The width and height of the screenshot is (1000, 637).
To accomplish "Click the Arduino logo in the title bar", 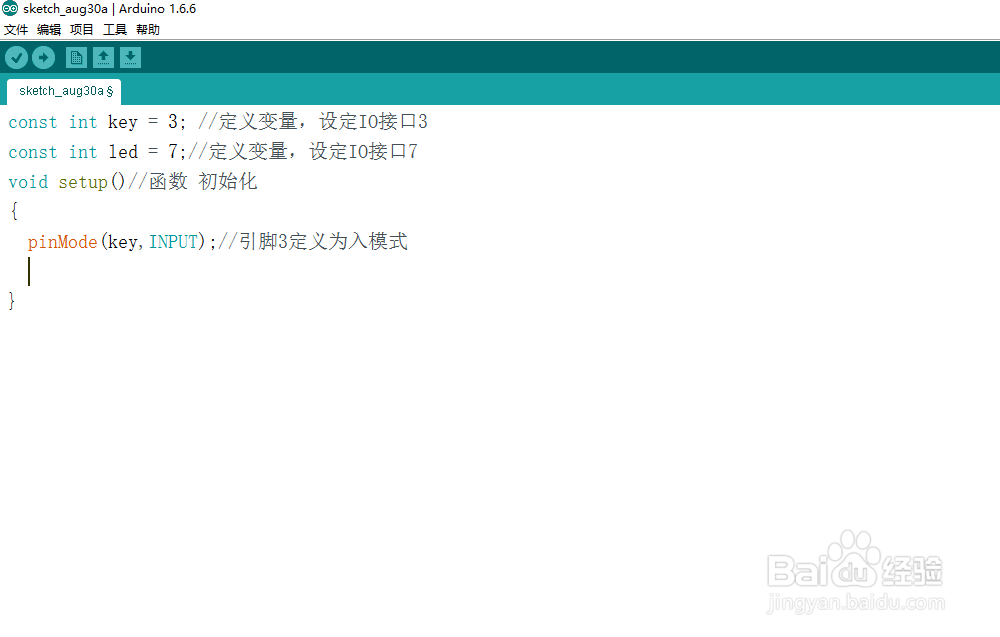I will click(x=9, y=8).
